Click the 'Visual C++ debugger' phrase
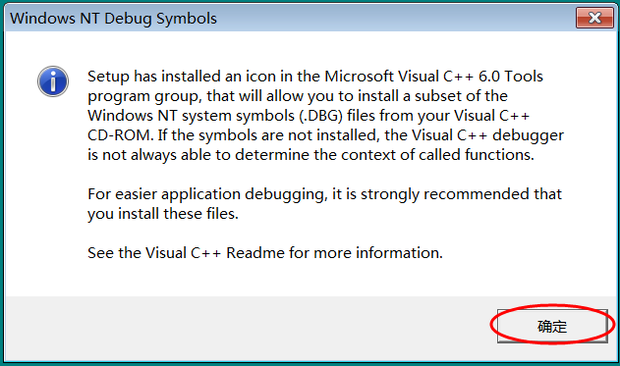The height and width of the screenshot is (366, 620). (x=488, y=135)
